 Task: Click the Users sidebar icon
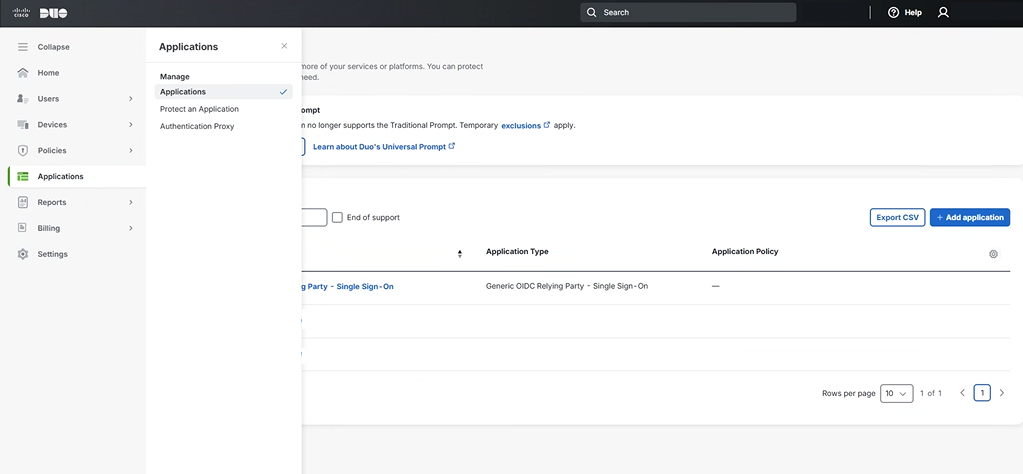(x=23, y=99)
